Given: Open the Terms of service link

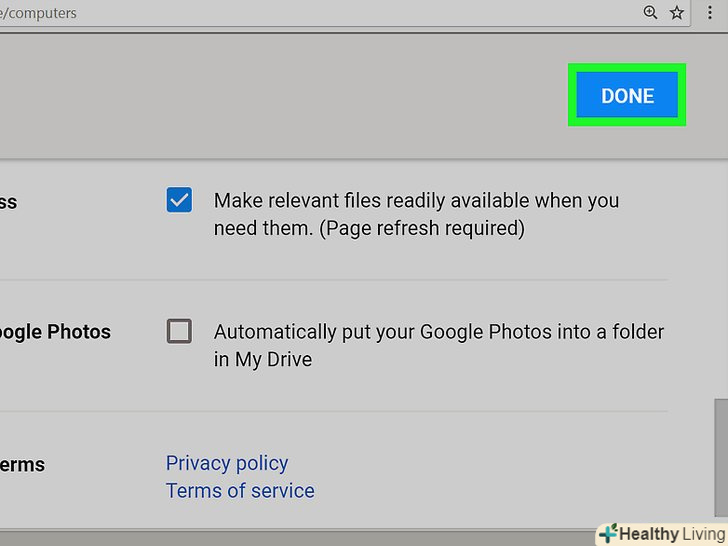Looking at the screenshot, I should click(240, 491).
